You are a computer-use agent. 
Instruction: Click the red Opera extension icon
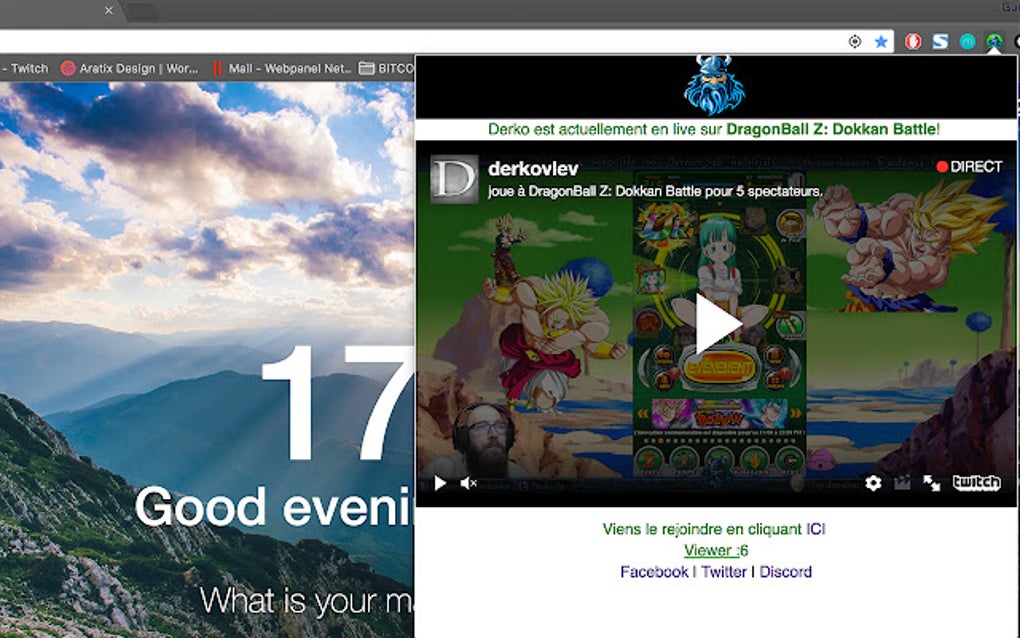click(x=913, y=41)
